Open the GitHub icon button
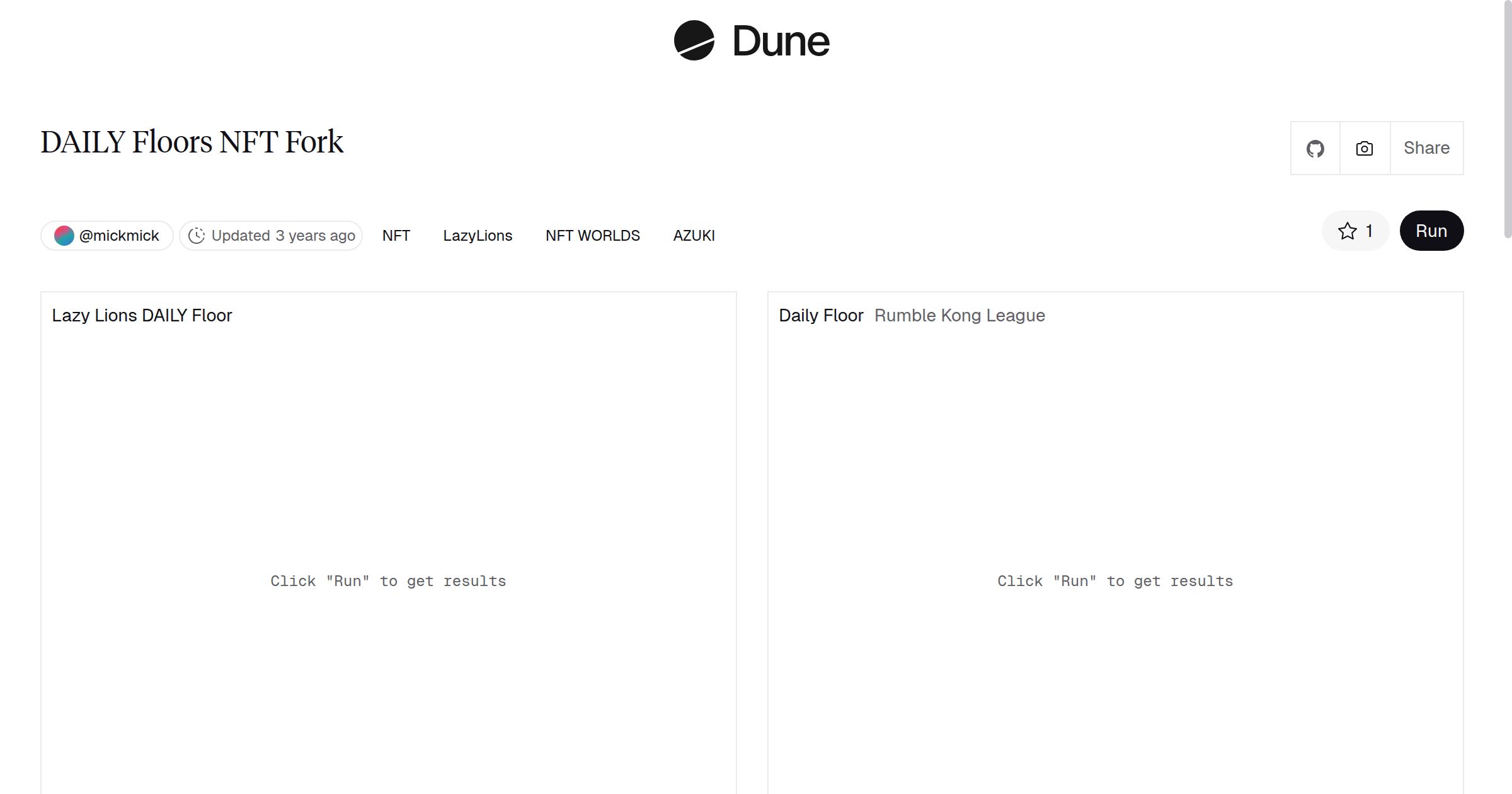The height and width of the screenshot is (794, 1512). [1315, 149]
